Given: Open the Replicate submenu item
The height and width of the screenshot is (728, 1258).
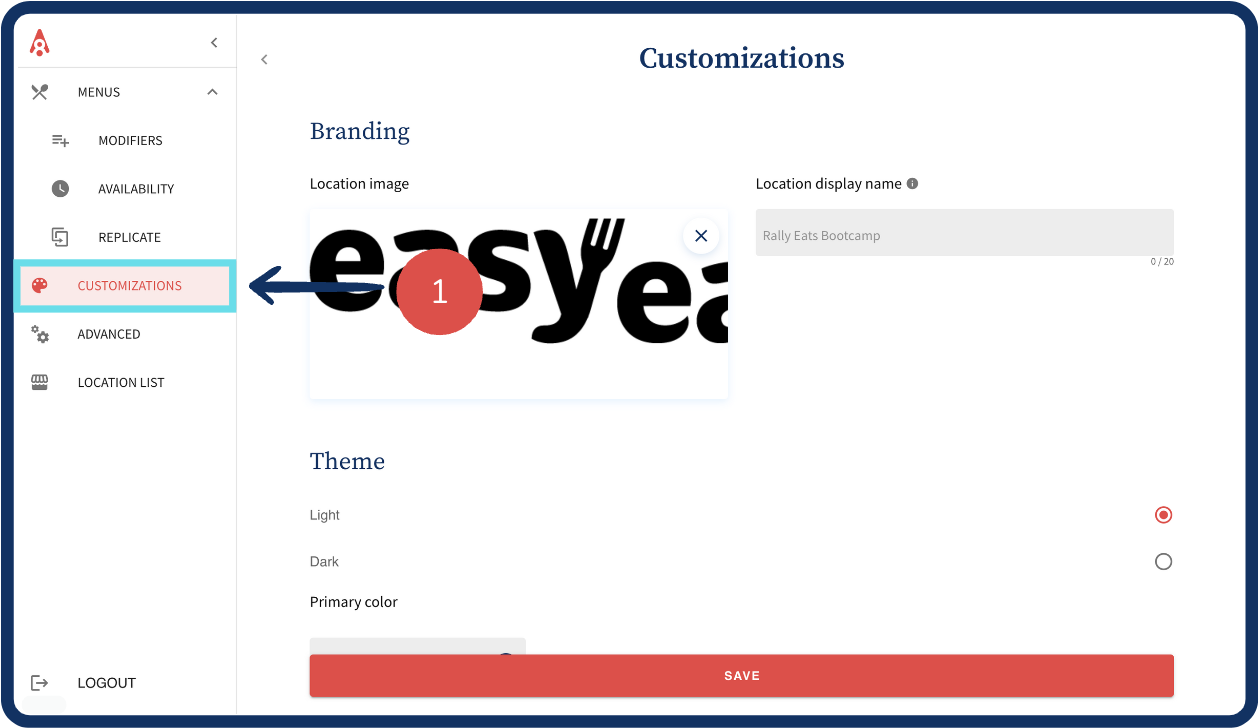Looking at the screenshot, I should click(129, 237).
